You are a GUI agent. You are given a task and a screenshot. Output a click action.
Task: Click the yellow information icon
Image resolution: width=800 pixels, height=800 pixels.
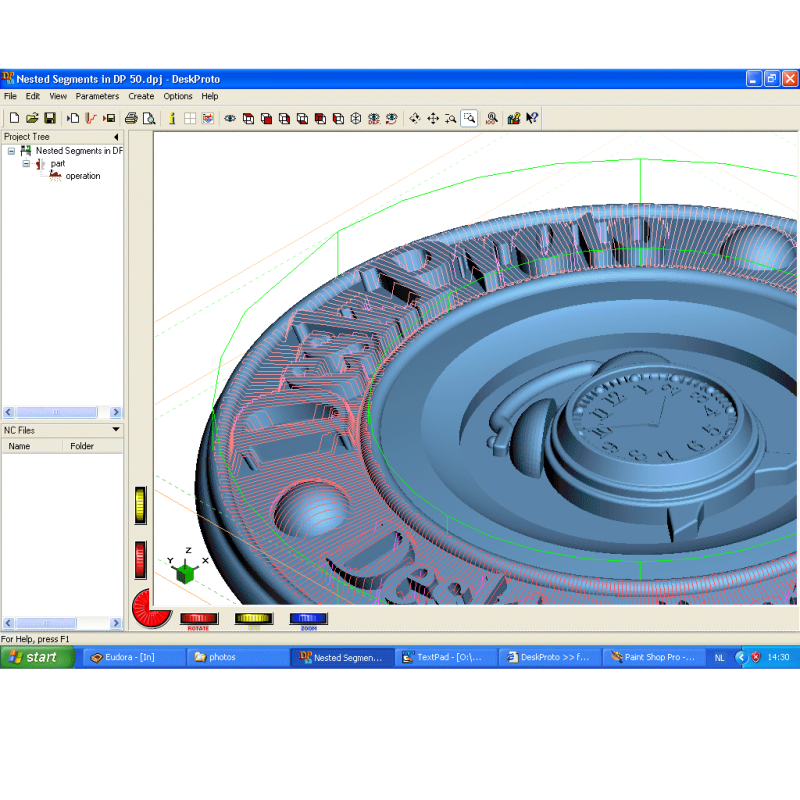pyautogui.click(x=172, y=118)
